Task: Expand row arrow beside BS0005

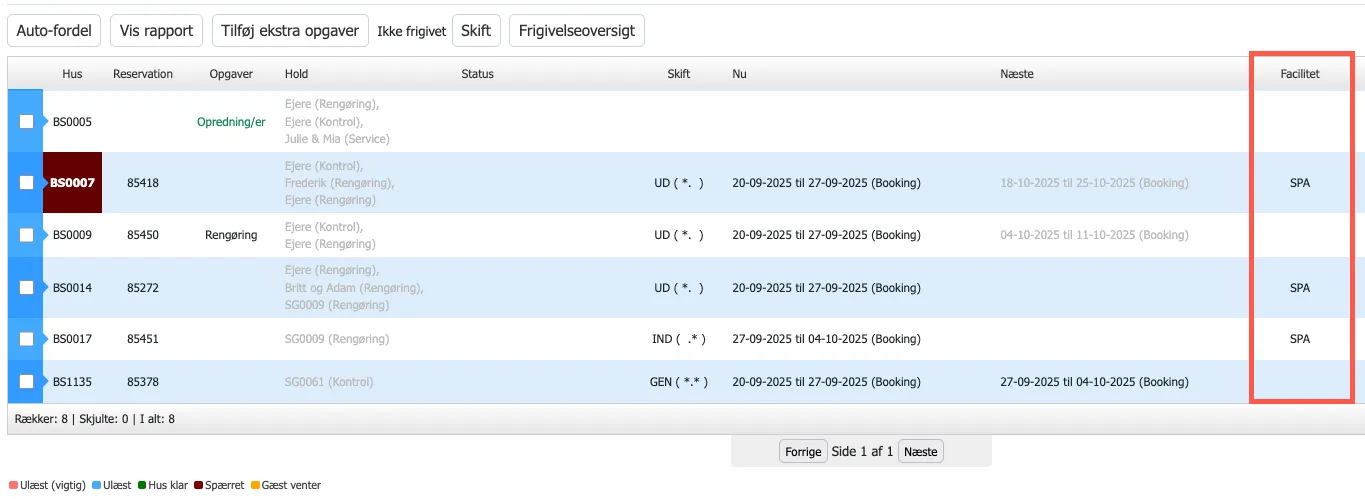Action: (46, 122)
